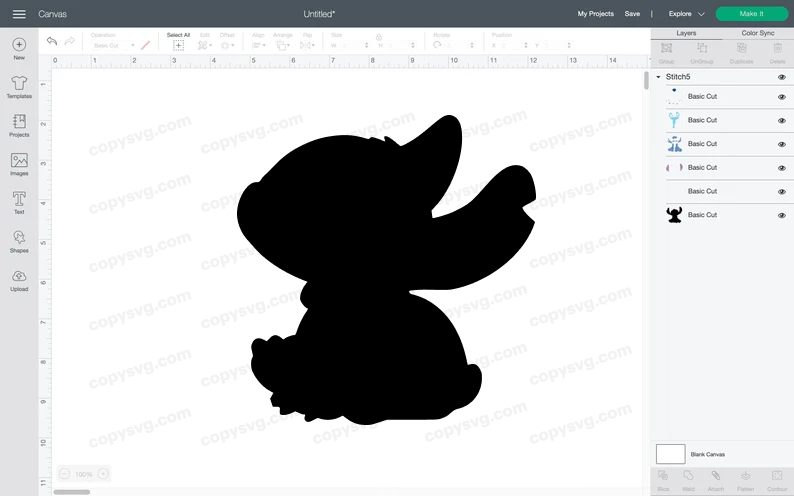Group the selected layers
The image size is (794, 496).
pos(666,53)
